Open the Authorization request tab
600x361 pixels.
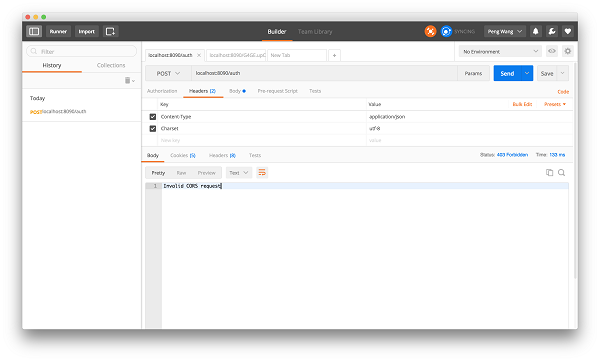(x=162, y=91)
